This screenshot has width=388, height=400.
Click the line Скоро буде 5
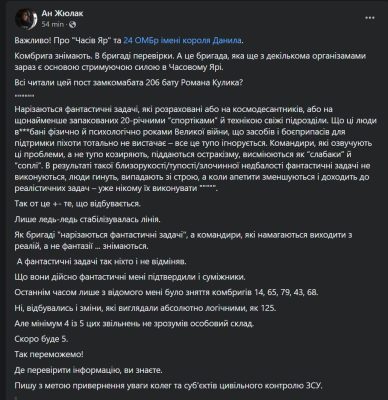pos(41,339)
